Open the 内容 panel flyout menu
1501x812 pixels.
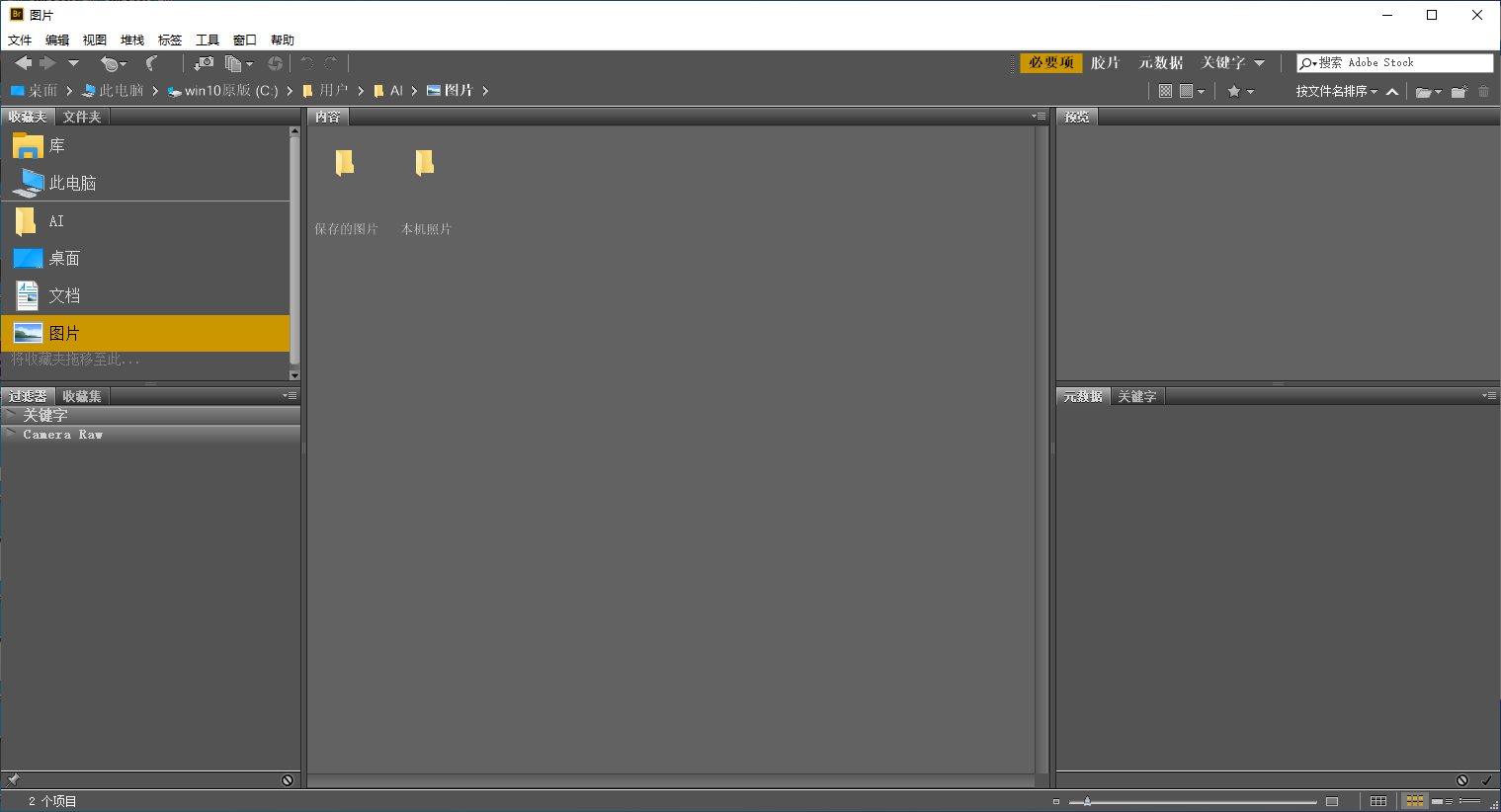pyautogui.click(x=1039, y=116)
